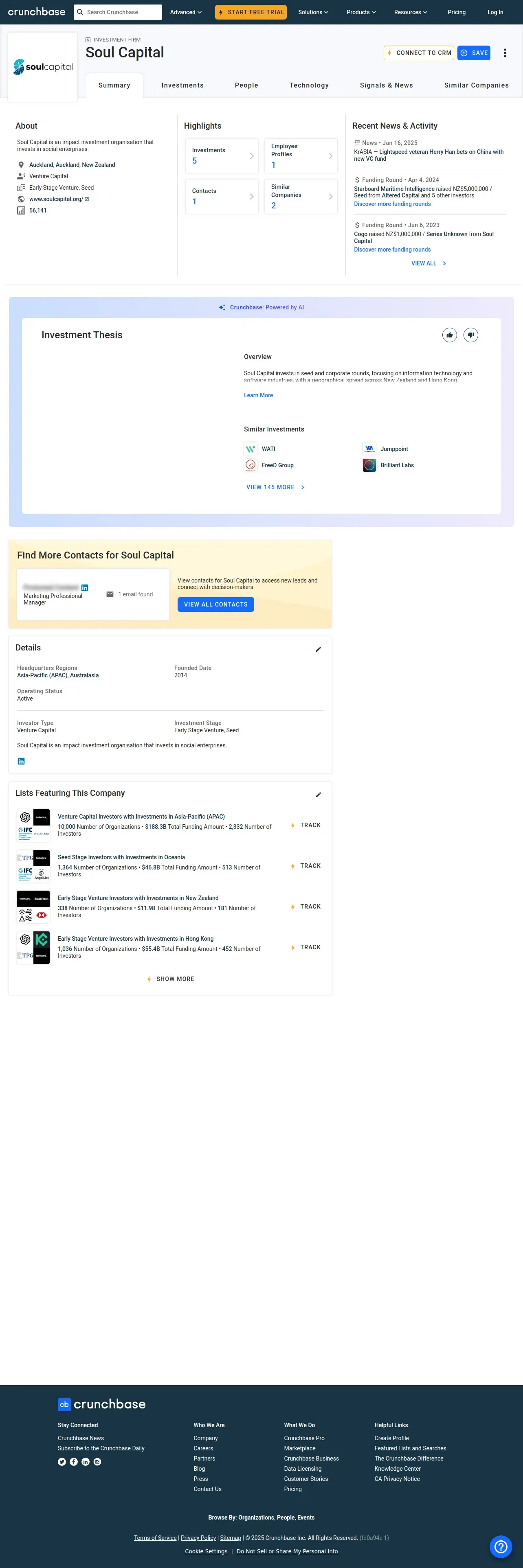Open footer LinkedIn icon
Screen dimensions: 523x1568
(85, 1461)
